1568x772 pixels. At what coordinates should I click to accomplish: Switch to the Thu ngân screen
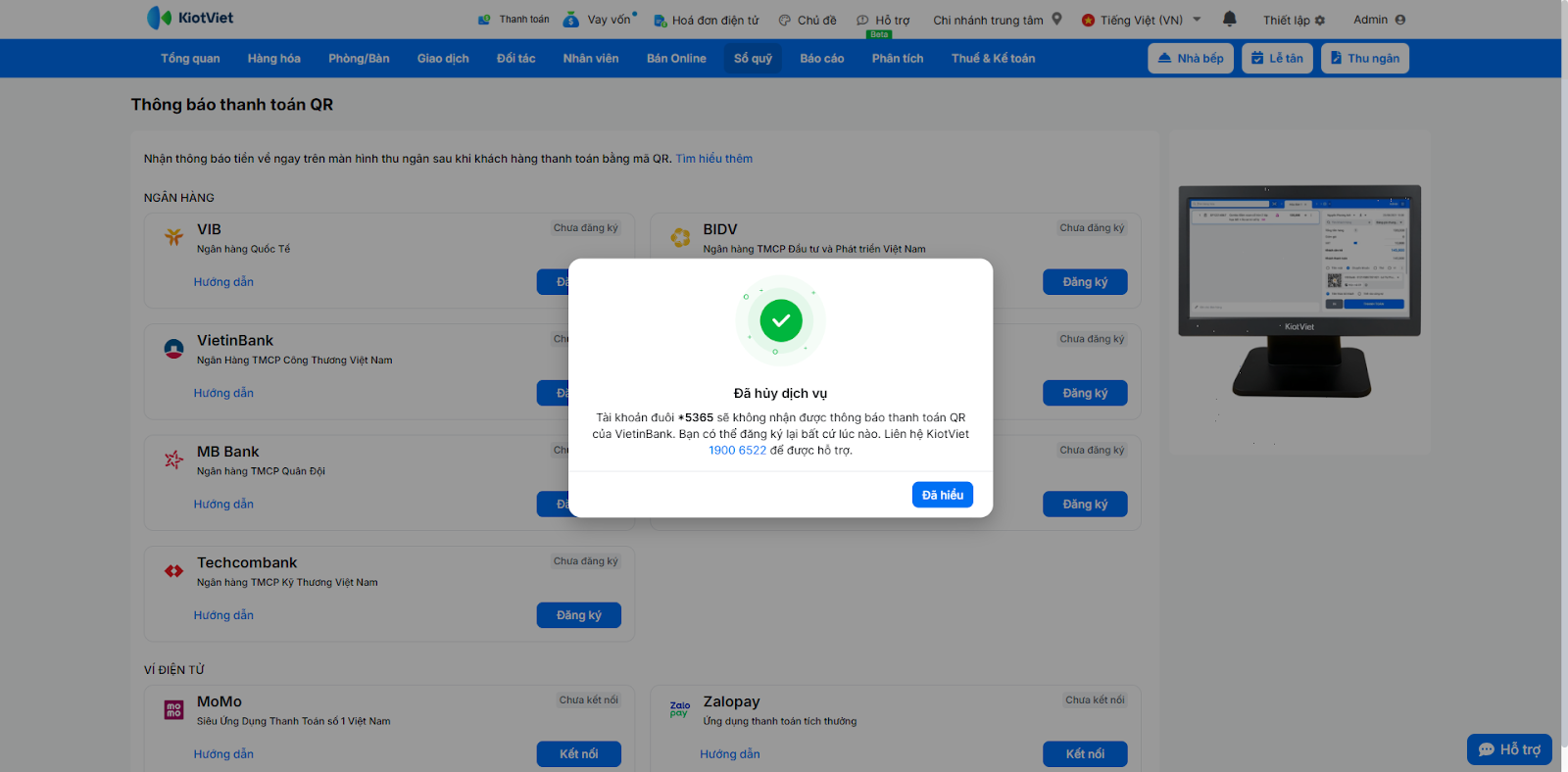[1365, 59]
